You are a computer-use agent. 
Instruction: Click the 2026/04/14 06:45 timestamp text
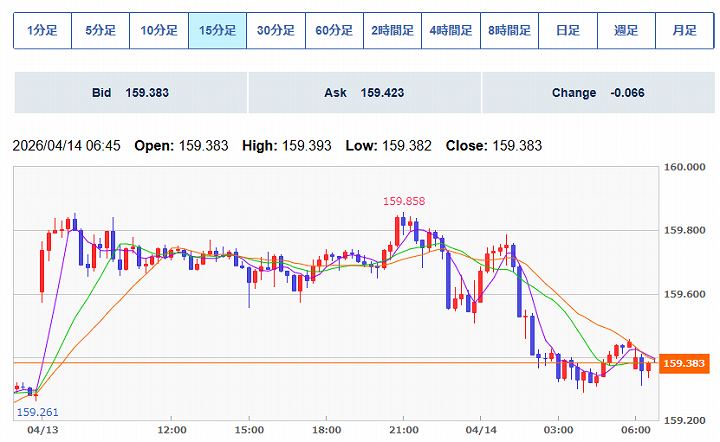(x=66, y=146)
